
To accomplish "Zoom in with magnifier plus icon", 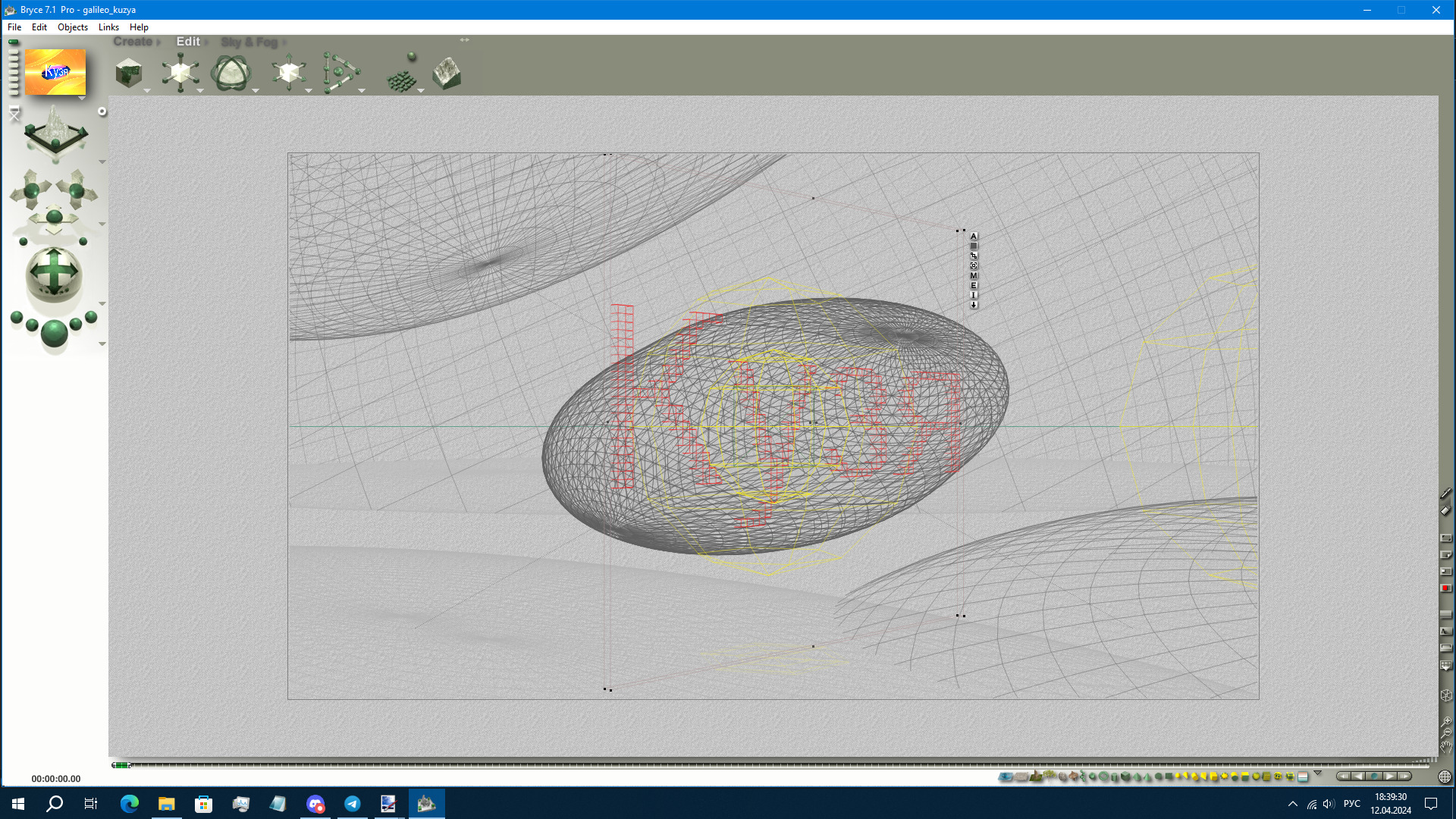I will coord(1446,722).
